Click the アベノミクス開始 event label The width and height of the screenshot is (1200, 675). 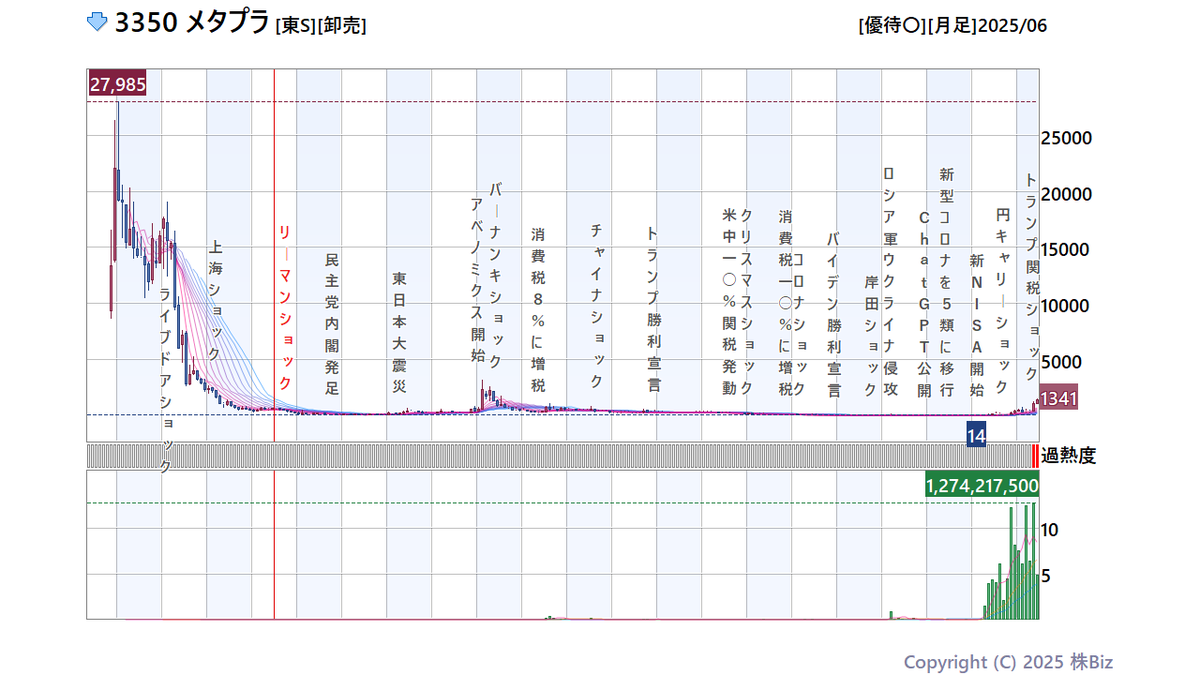[477, 279]
